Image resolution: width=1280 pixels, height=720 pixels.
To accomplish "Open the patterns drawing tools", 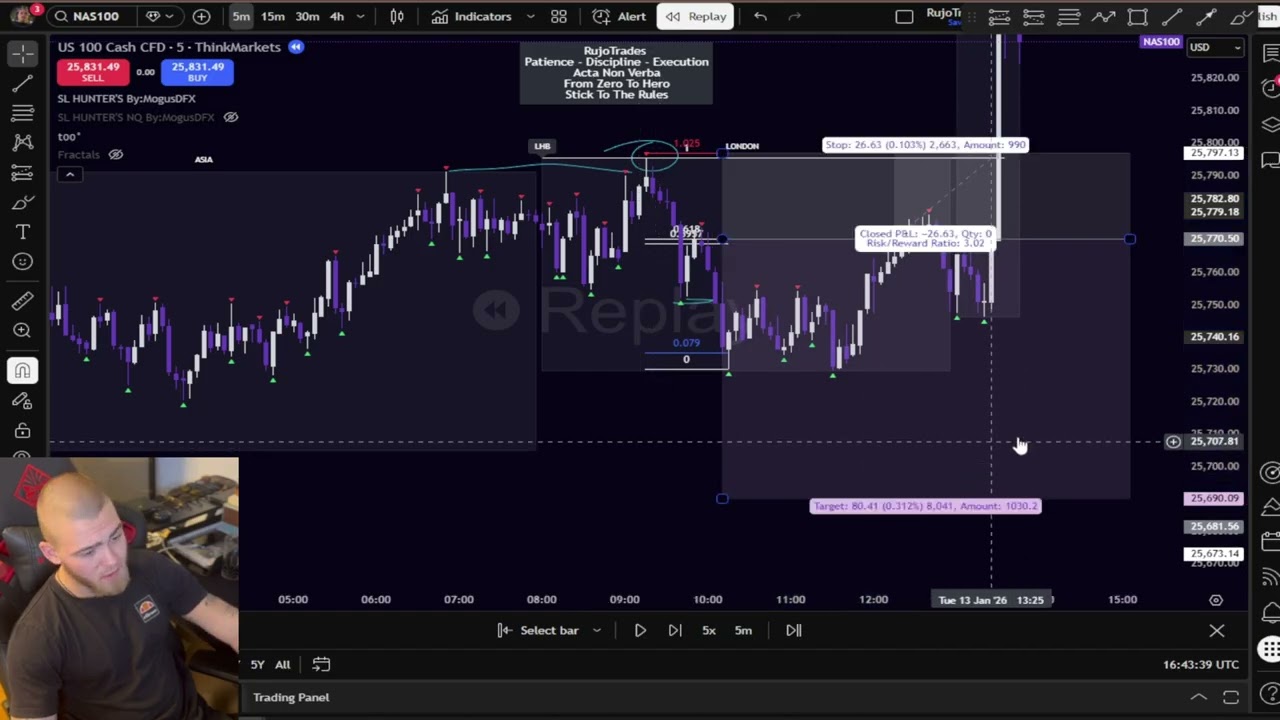I will coord(22,143).
